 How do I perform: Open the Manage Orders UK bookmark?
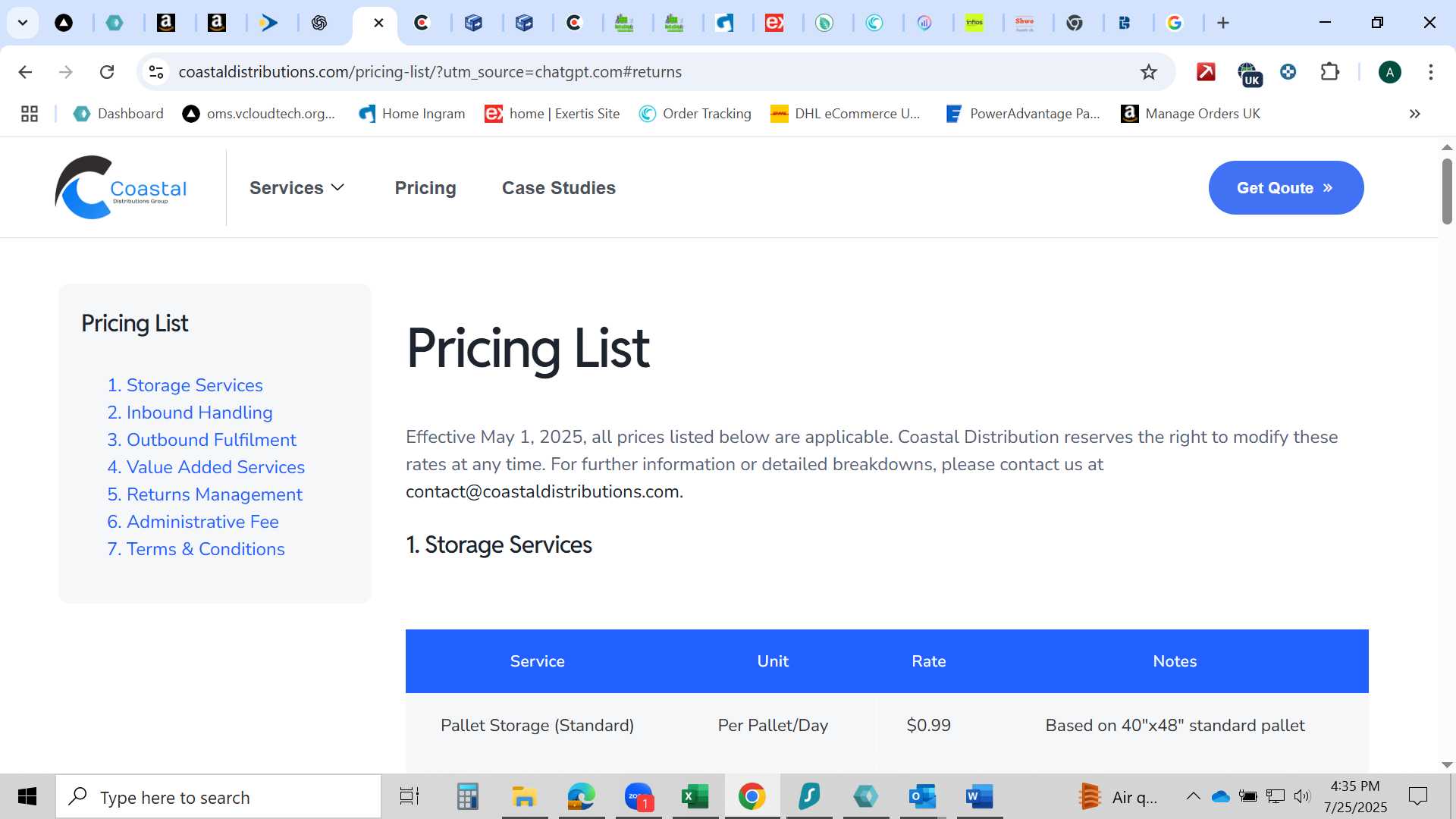tap(1191, 114)
